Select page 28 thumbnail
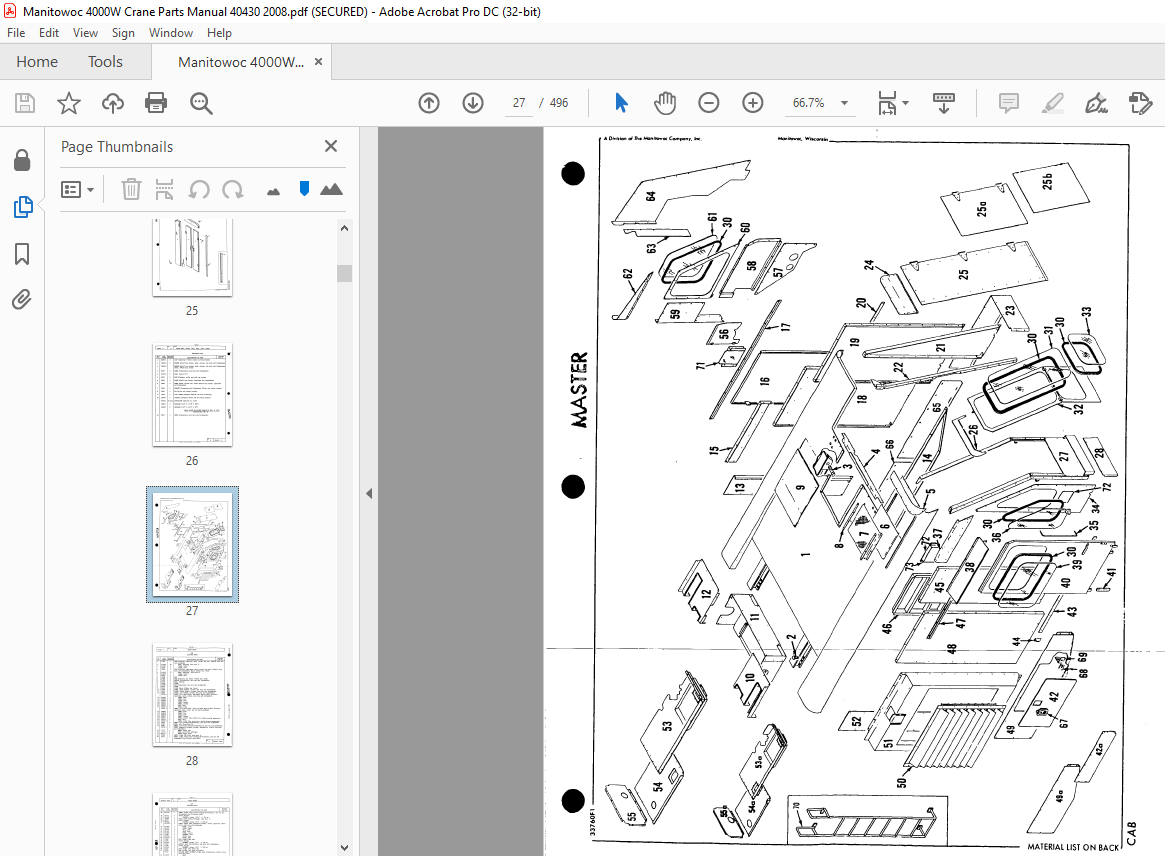 [x=192, y=695]
